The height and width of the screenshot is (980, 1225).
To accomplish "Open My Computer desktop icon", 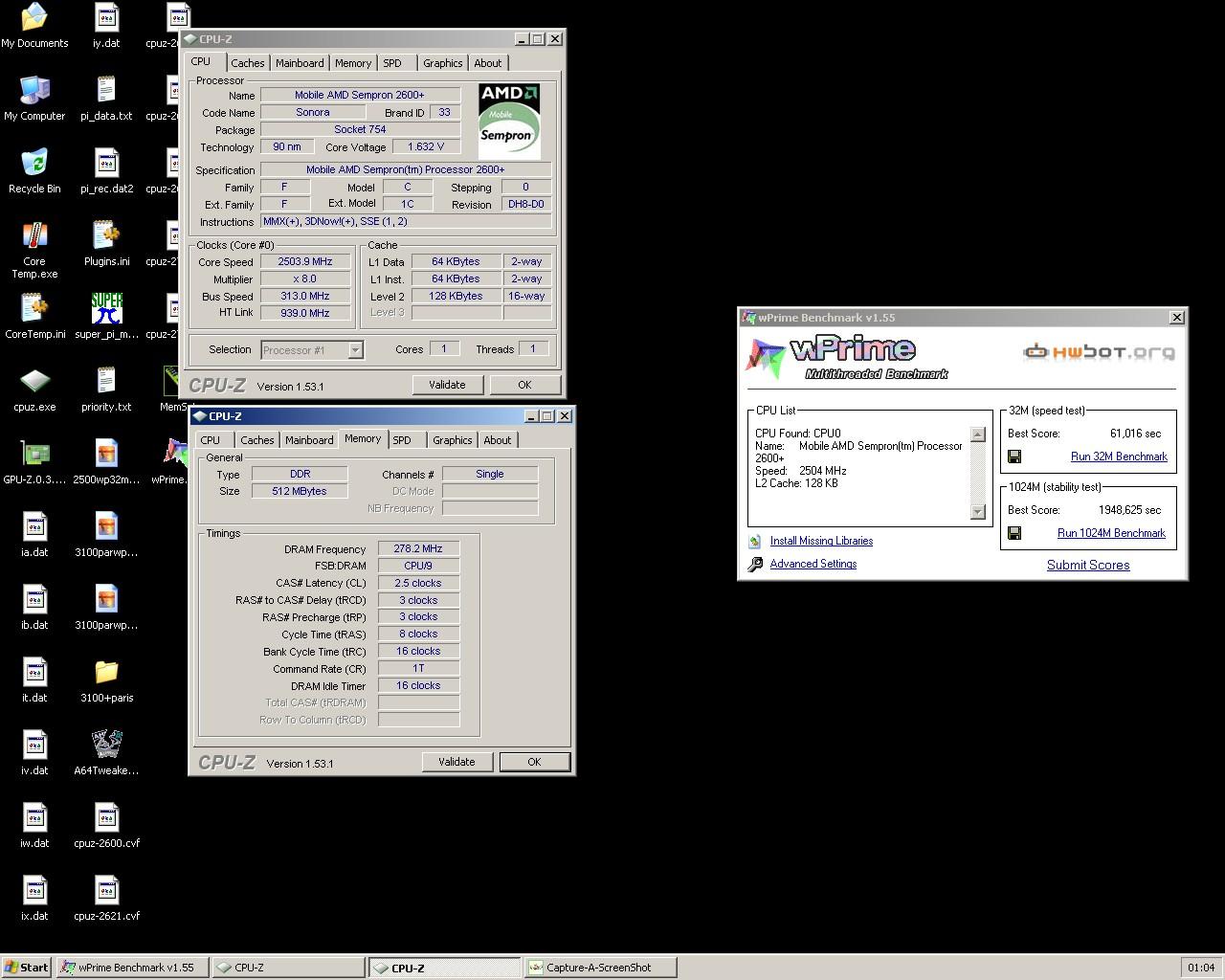I will pos(34,98).
